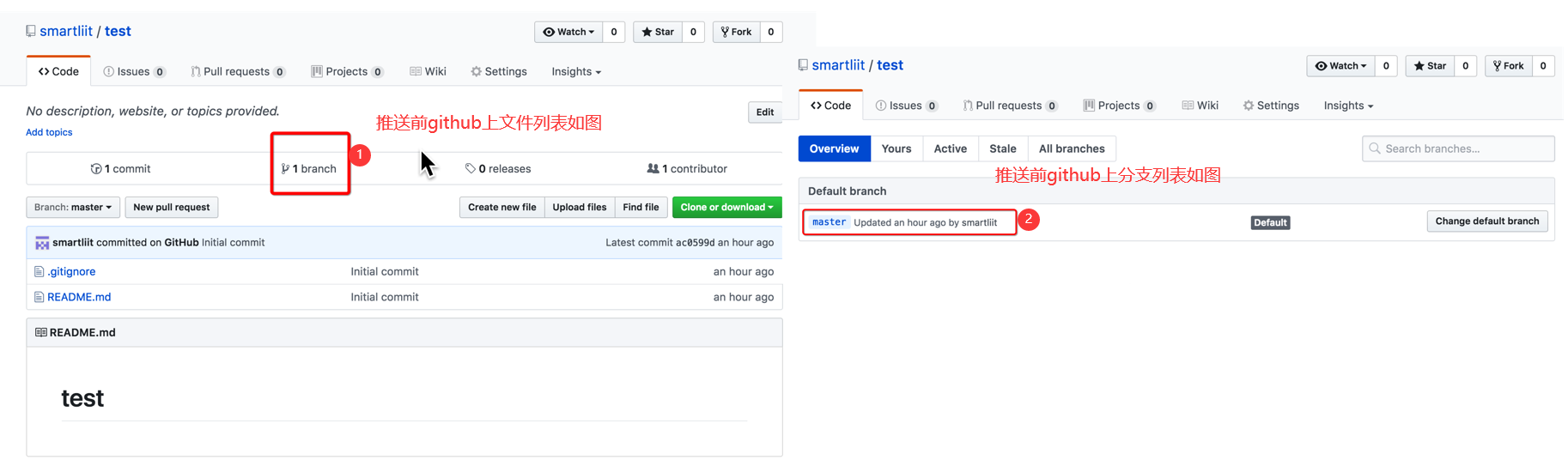Click New pull request button

tap(172, 207)
